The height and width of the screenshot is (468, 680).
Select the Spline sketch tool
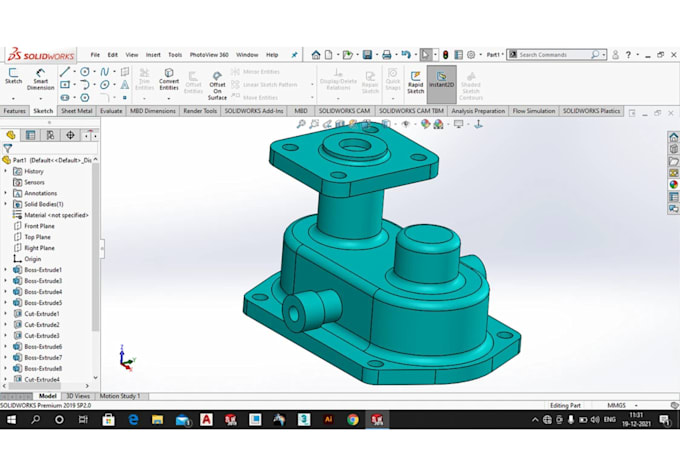pos(105,72)
